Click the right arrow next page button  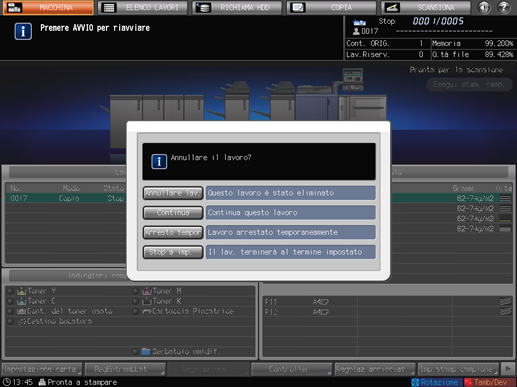pyautogui.click(x=508, y=369)
